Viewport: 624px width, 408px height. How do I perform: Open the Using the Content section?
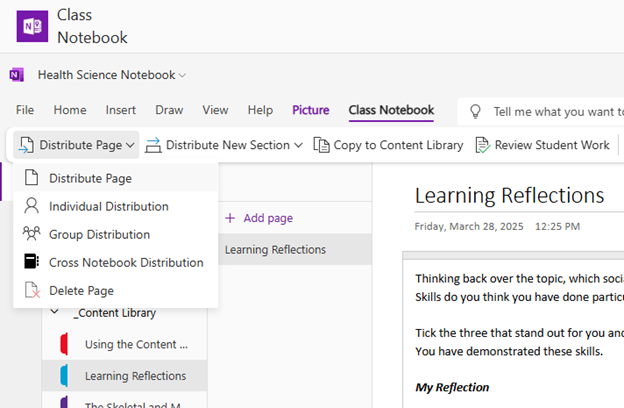[125, 344]
